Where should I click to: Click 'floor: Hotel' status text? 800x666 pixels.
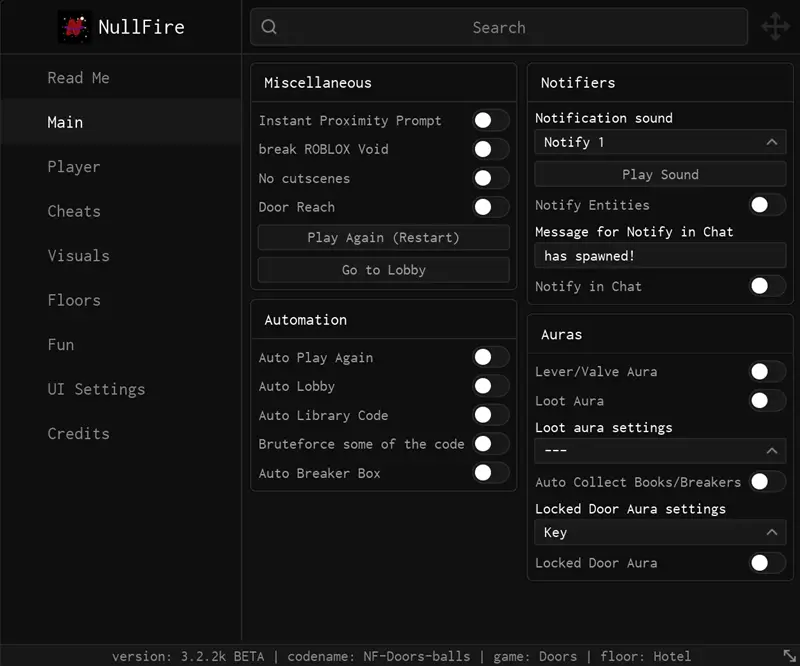click(645, 656)
